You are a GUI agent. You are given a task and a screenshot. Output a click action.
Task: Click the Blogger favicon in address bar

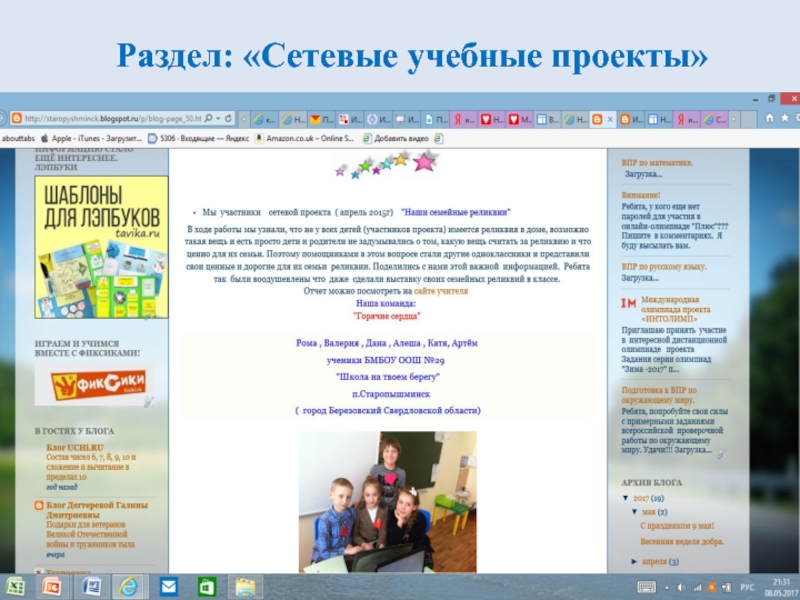point(16,118)
